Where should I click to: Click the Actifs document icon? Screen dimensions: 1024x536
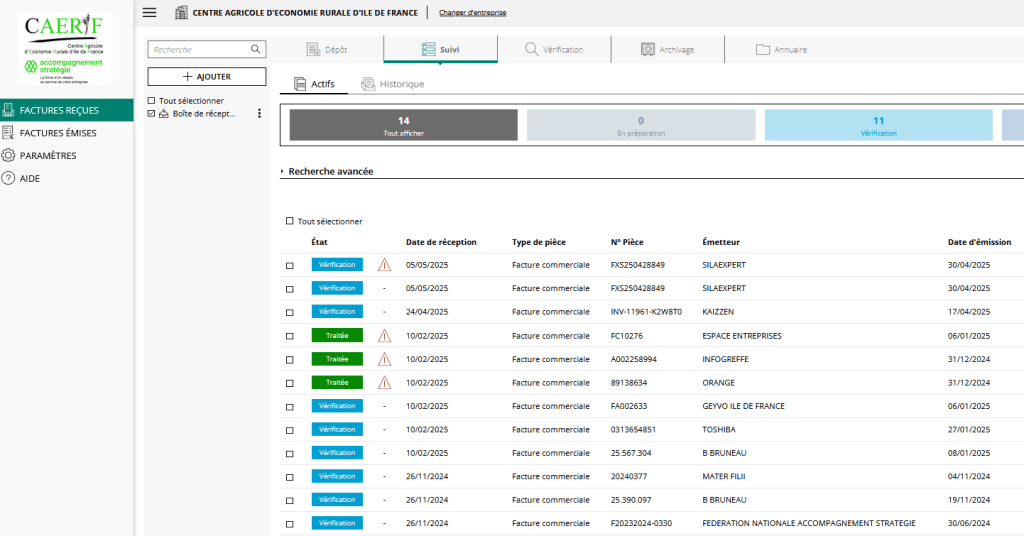[300, 84]
